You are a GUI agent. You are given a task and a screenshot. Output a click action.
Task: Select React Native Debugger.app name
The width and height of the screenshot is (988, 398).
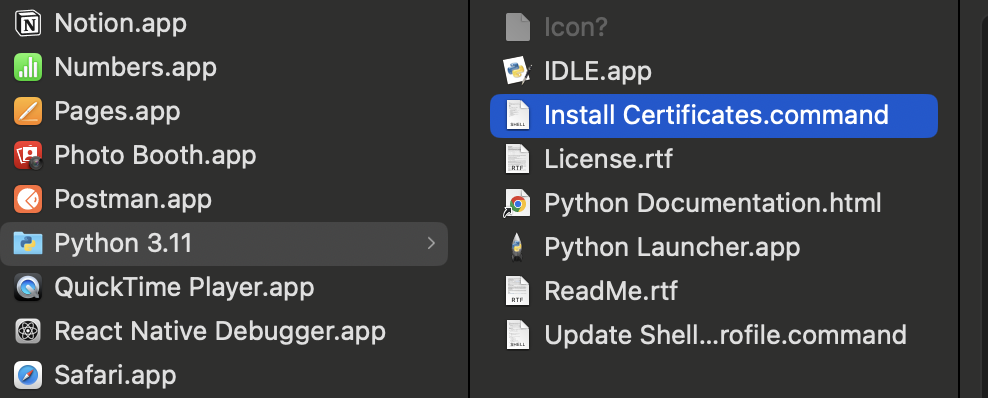point(220,332)
